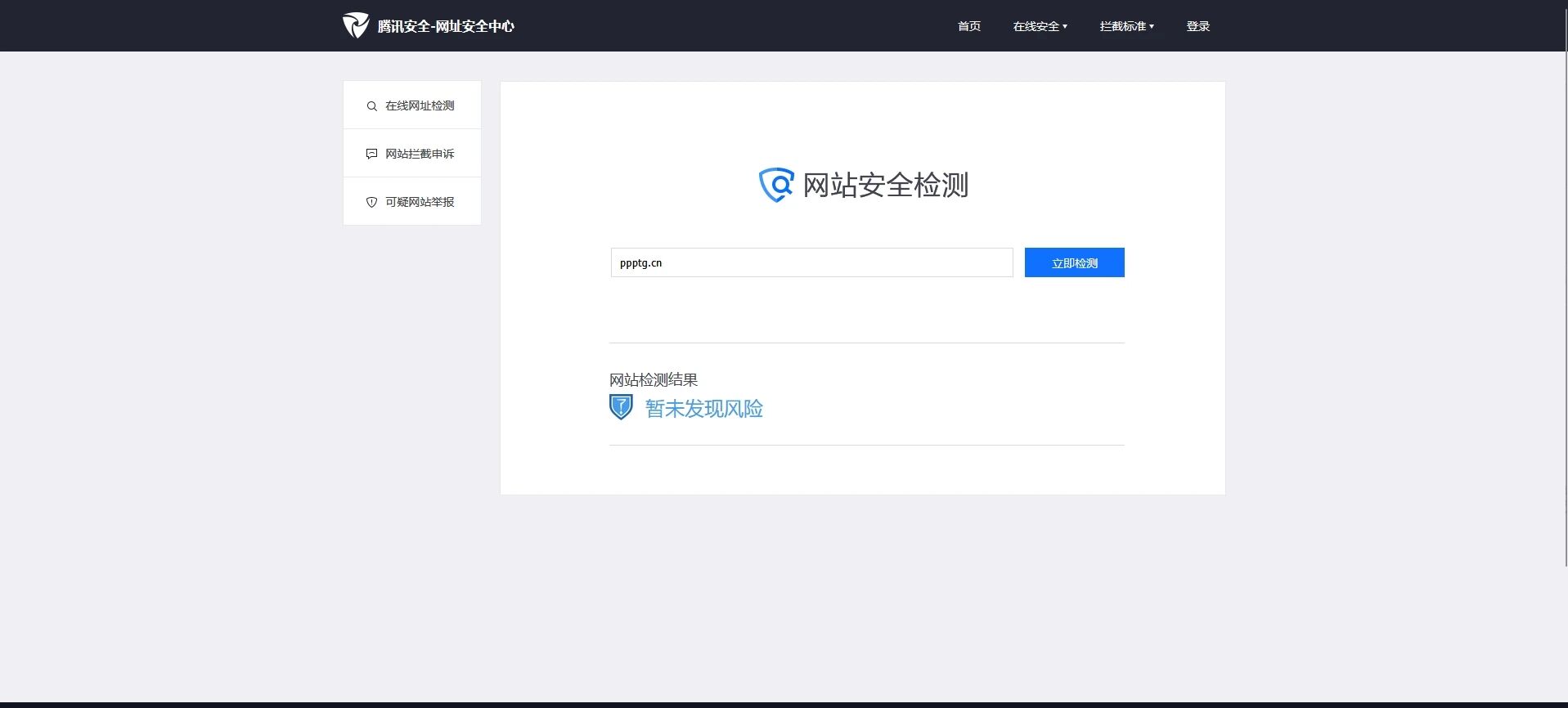
Task: Click the 网站安全检测 heading text
Action: pyautogui.click(x=886, y=185)
